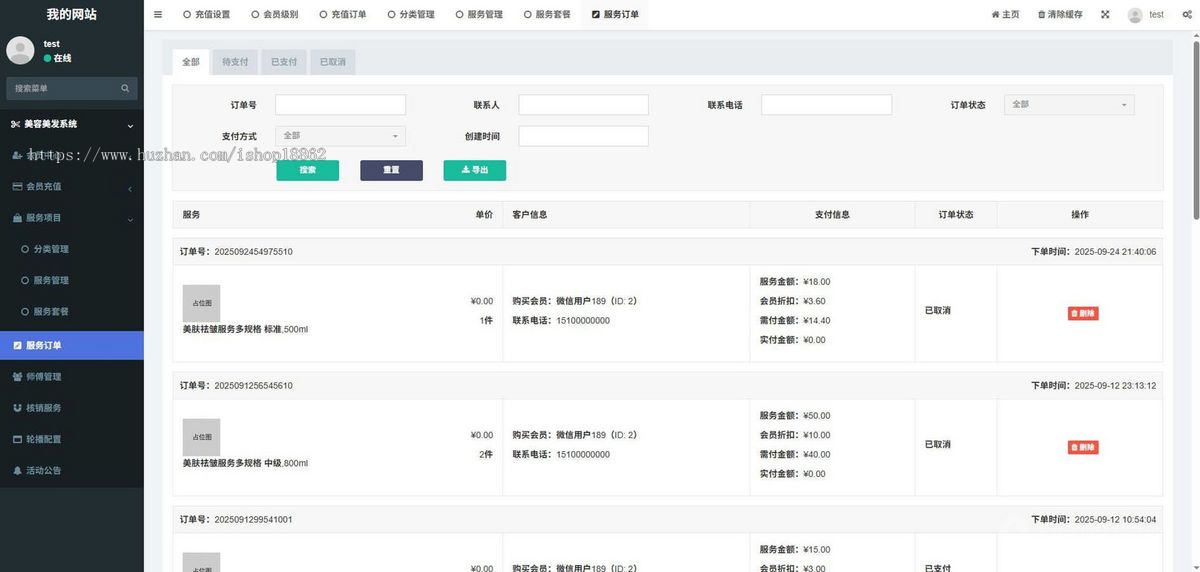This screenshot has height=572, width=1200.
Task: Click 会员折扣 ¥10.00 value
Action: 817,435
